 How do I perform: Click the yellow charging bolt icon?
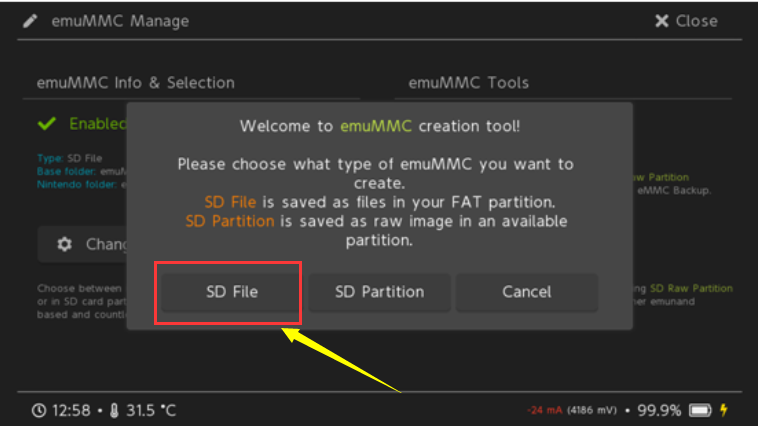724,410
